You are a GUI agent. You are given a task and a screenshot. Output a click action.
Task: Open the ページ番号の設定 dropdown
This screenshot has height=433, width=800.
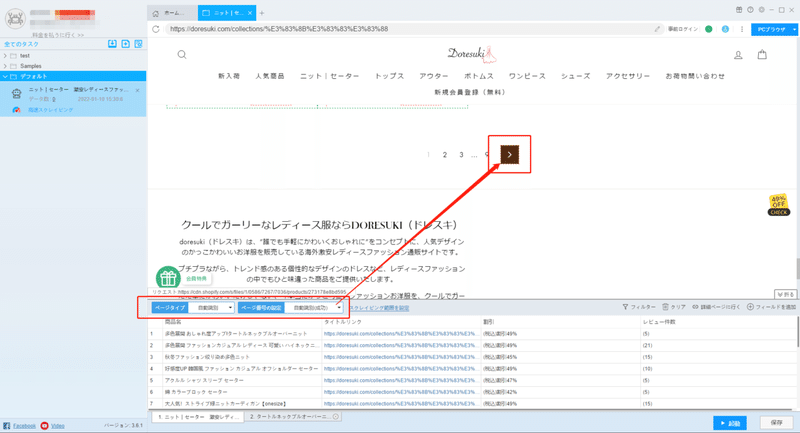tap(313, 308)
